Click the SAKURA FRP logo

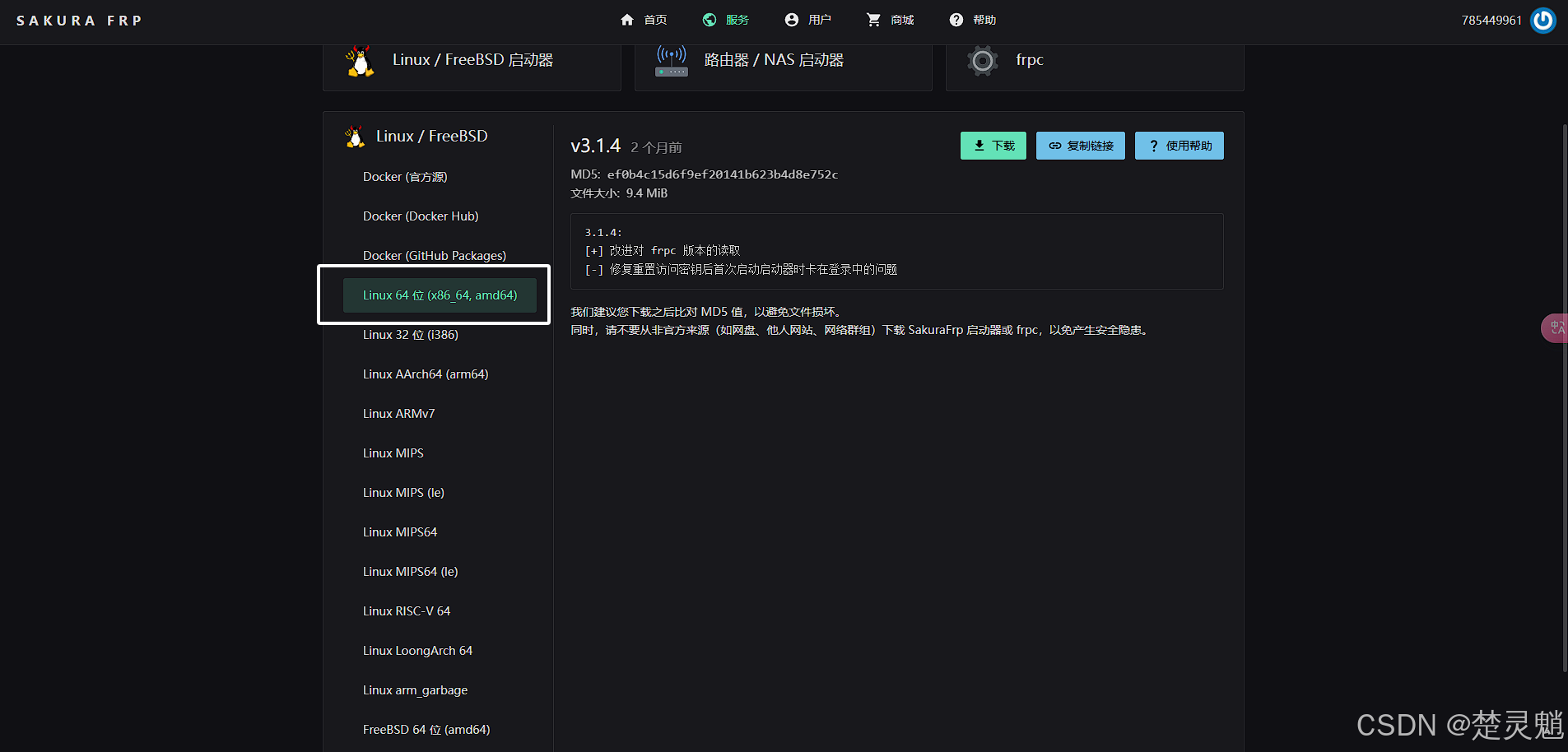[x=79, y=21]
